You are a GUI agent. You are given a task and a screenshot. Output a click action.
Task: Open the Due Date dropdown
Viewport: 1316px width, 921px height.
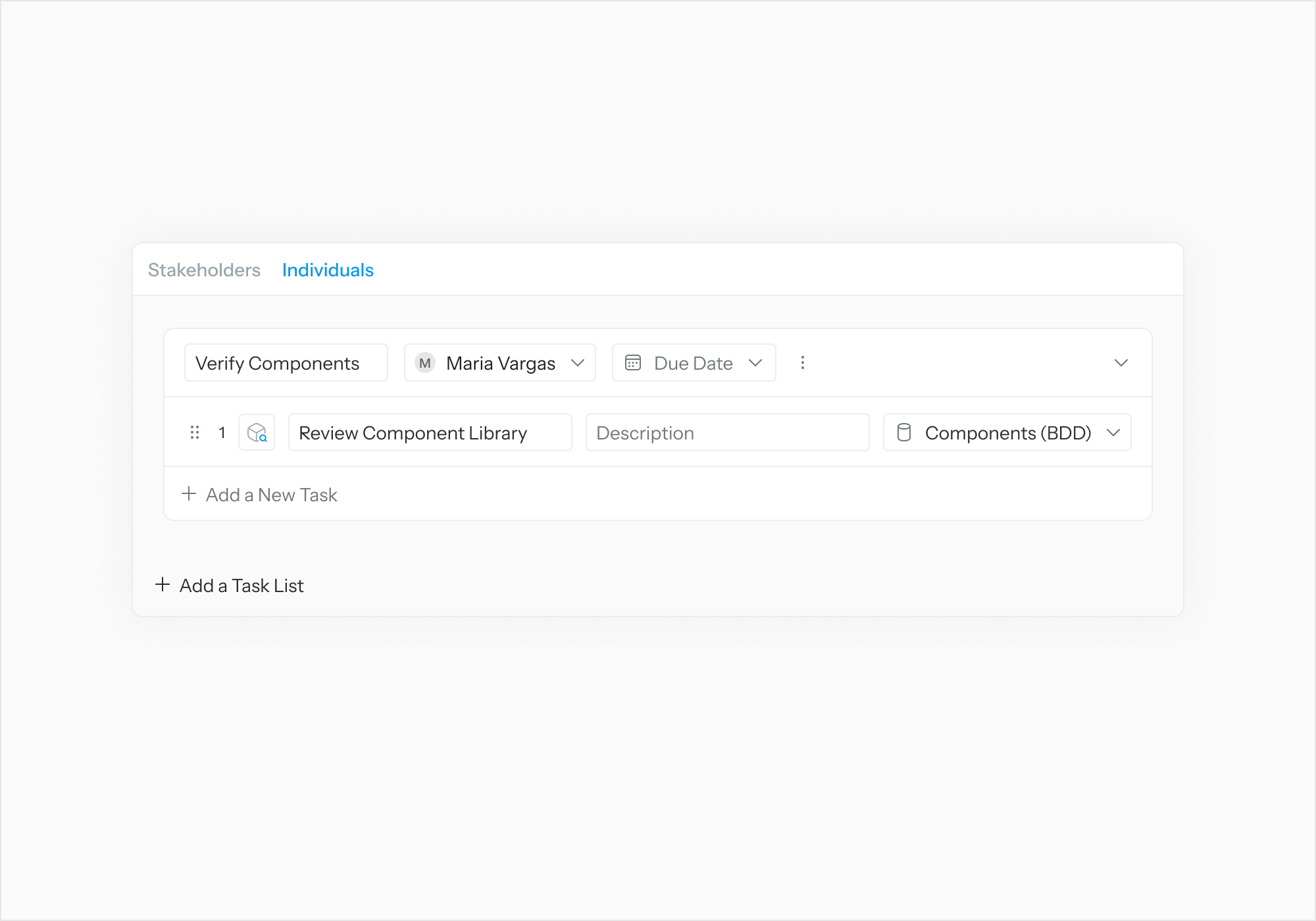[x=755, y=362]
